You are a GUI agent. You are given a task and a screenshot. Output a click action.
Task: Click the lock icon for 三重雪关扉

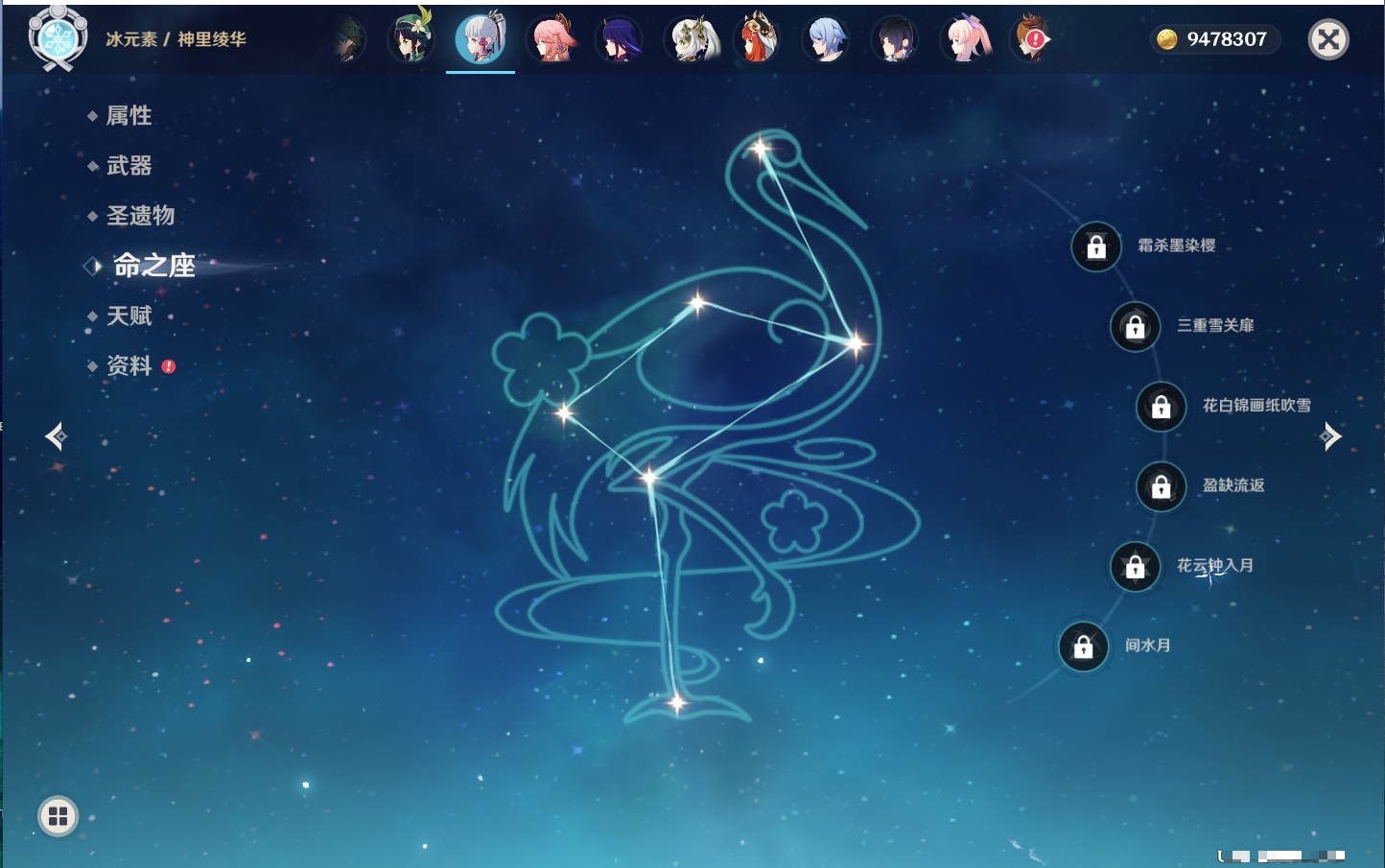pos(1136,326)
